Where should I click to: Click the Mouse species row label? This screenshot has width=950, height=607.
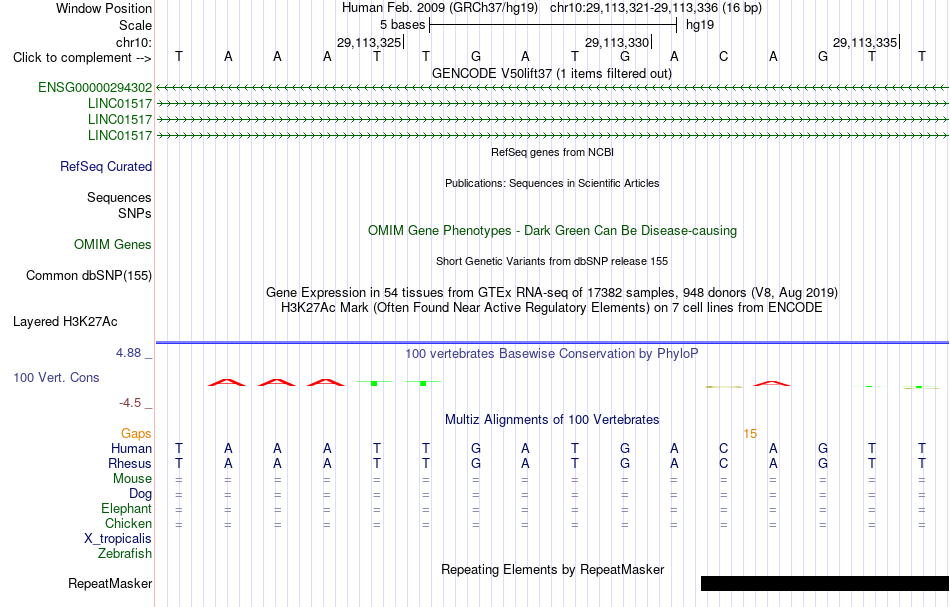pos(133,479)
